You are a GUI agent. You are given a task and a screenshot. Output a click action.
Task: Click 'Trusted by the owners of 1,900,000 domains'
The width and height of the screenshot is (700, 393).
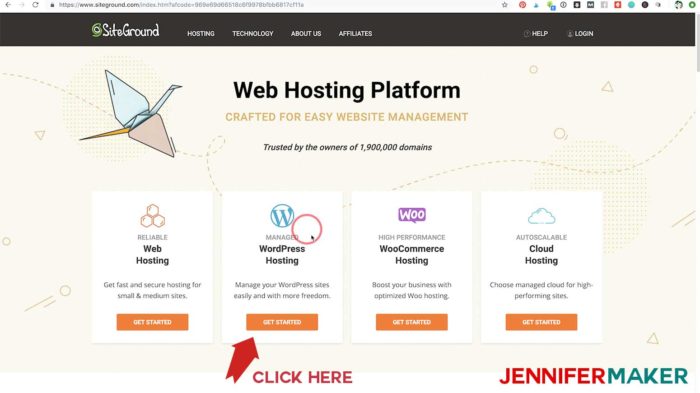tap(347, 147)
